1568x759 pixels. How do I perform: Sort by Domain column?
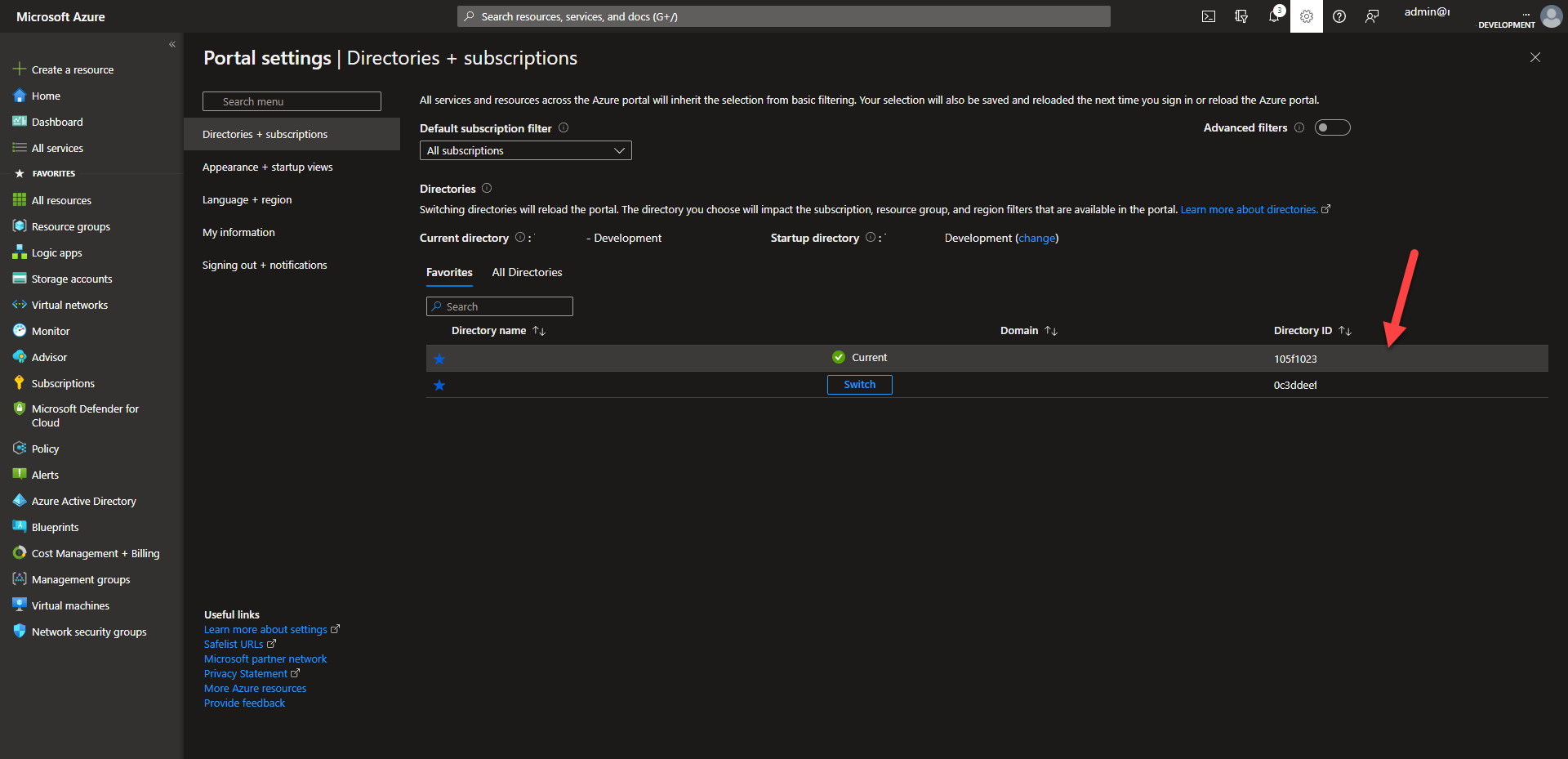[1028, 331]
